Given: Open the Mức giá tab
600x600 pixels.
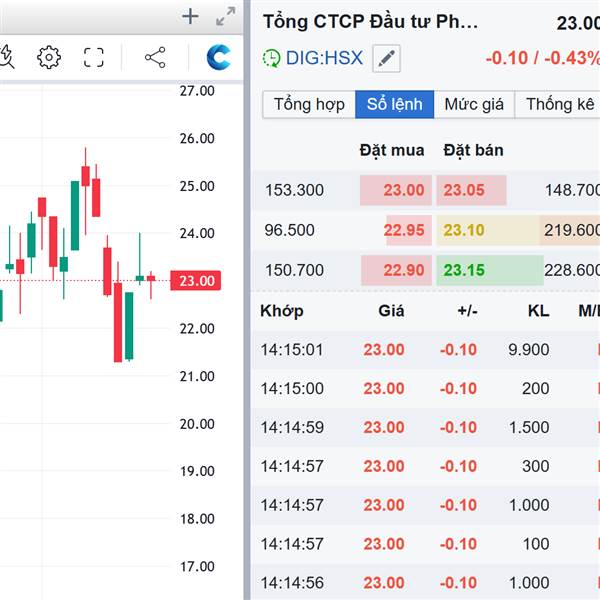Looking at the screenshot, I should tap(475, 104).
